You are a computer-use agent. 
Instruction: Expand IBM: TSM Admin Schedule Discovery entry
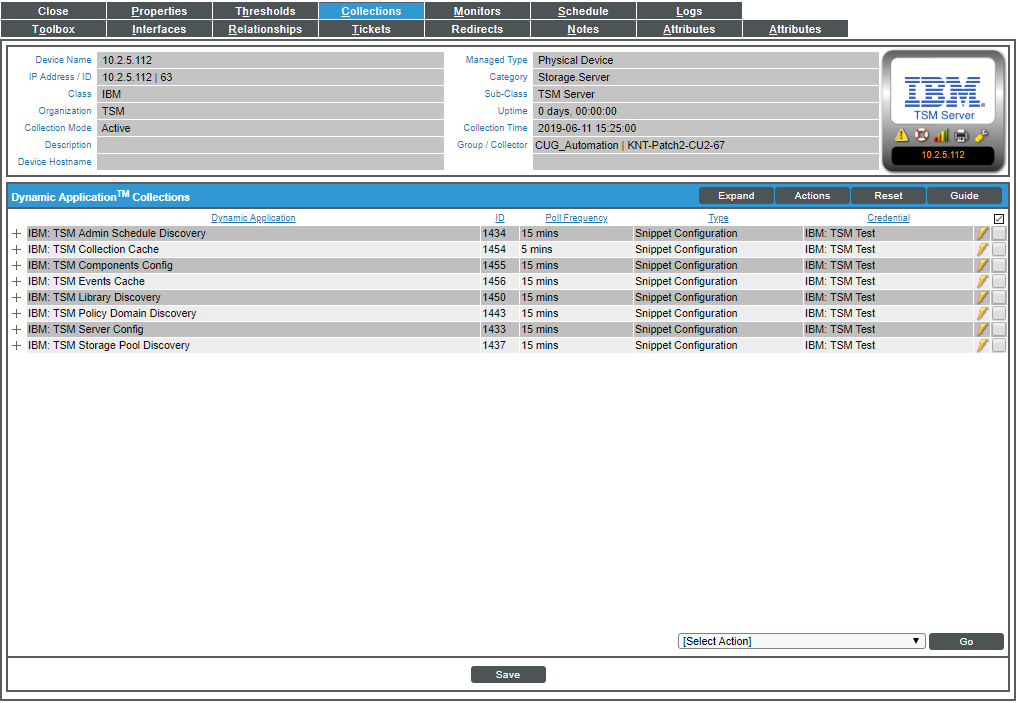16,233
